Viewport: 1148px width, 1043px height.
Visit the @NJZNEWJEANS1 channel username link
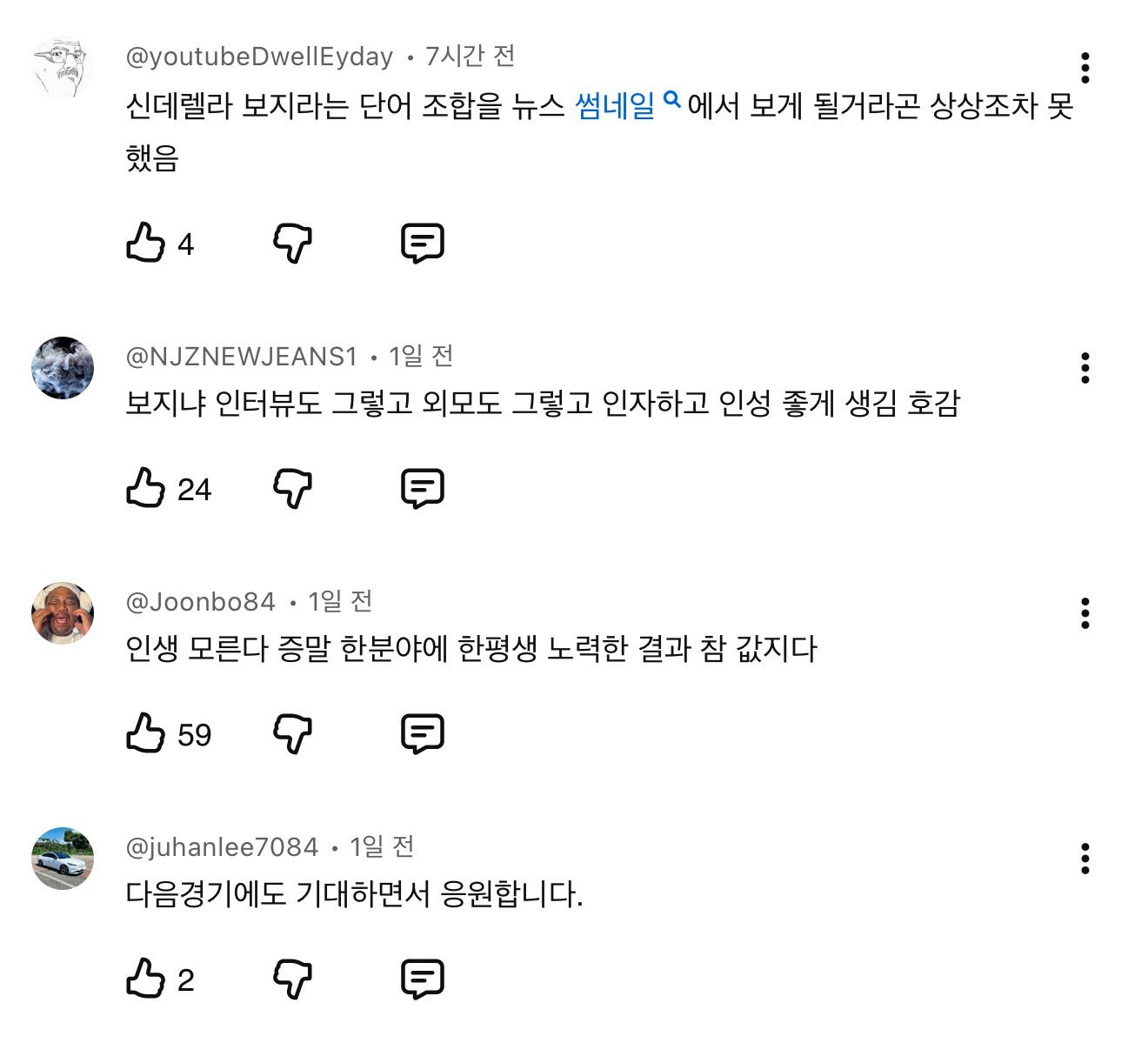(242, 357)
